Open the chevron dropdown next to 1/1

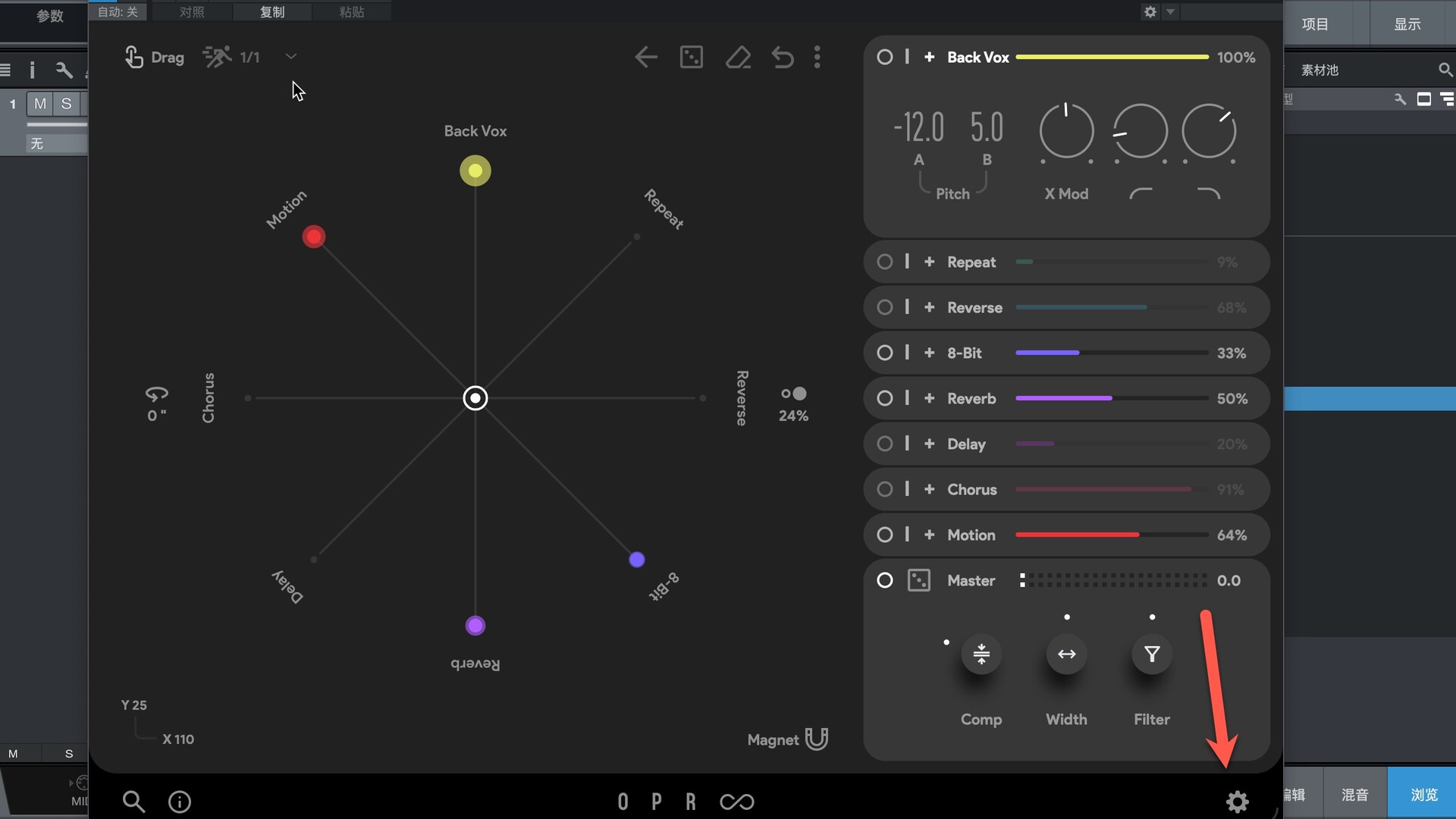291,57
